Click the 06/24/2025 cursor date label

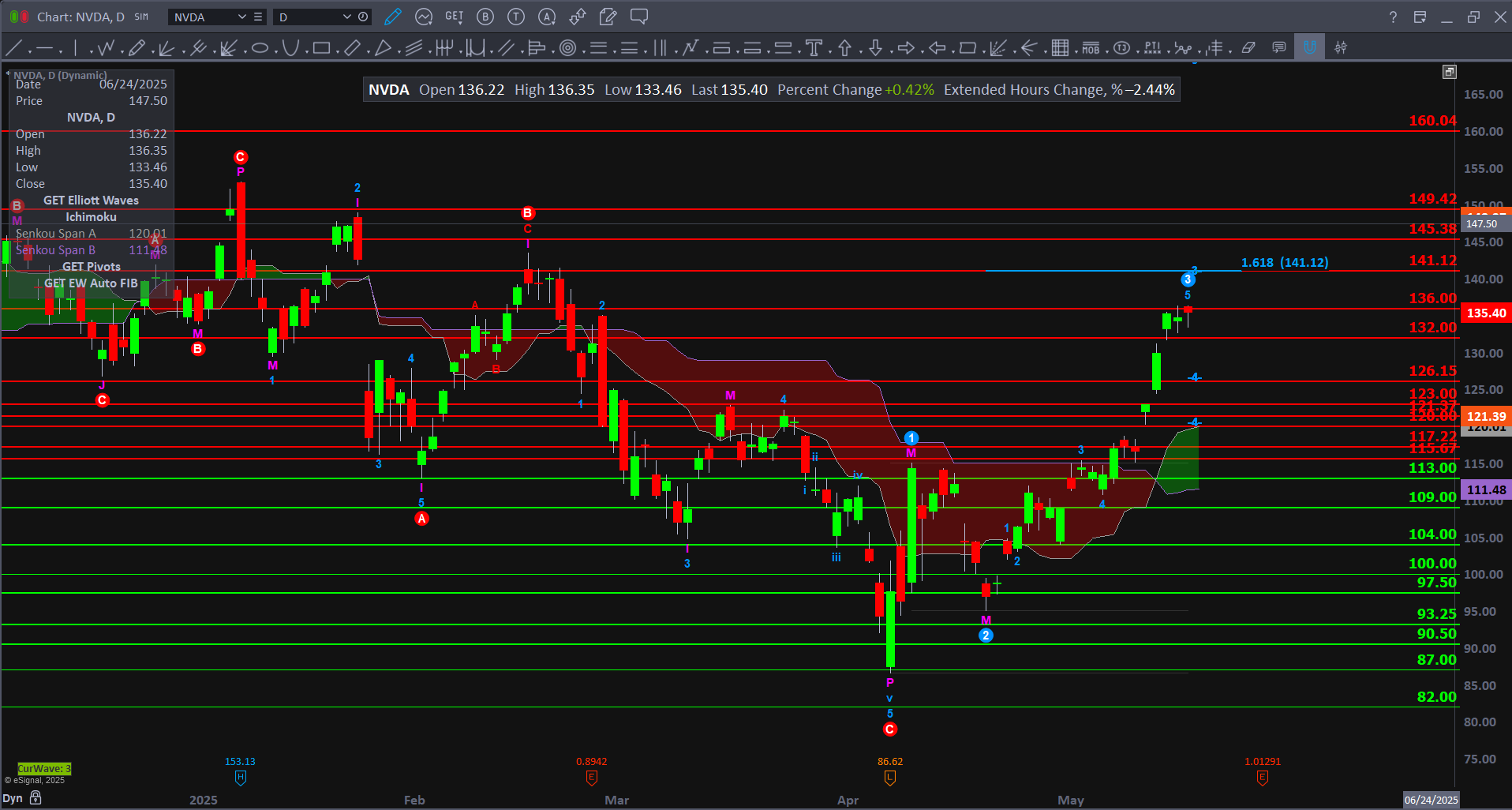[1431, 800]
